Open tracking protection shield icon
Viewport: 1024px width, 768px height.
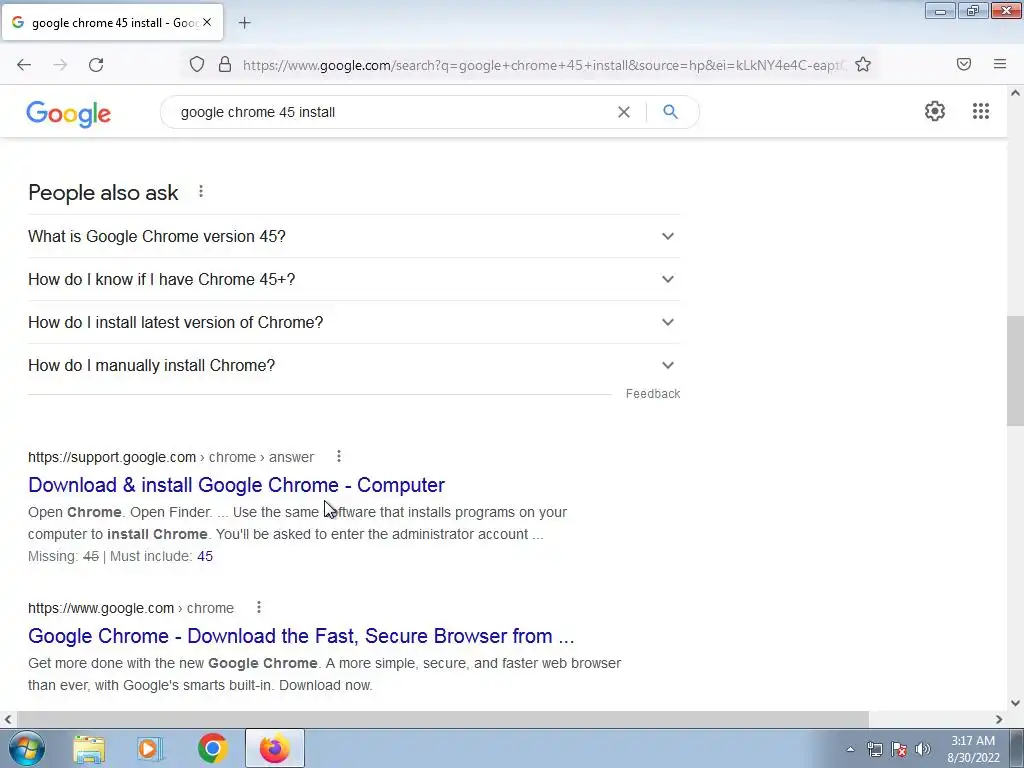click(197, 64)
